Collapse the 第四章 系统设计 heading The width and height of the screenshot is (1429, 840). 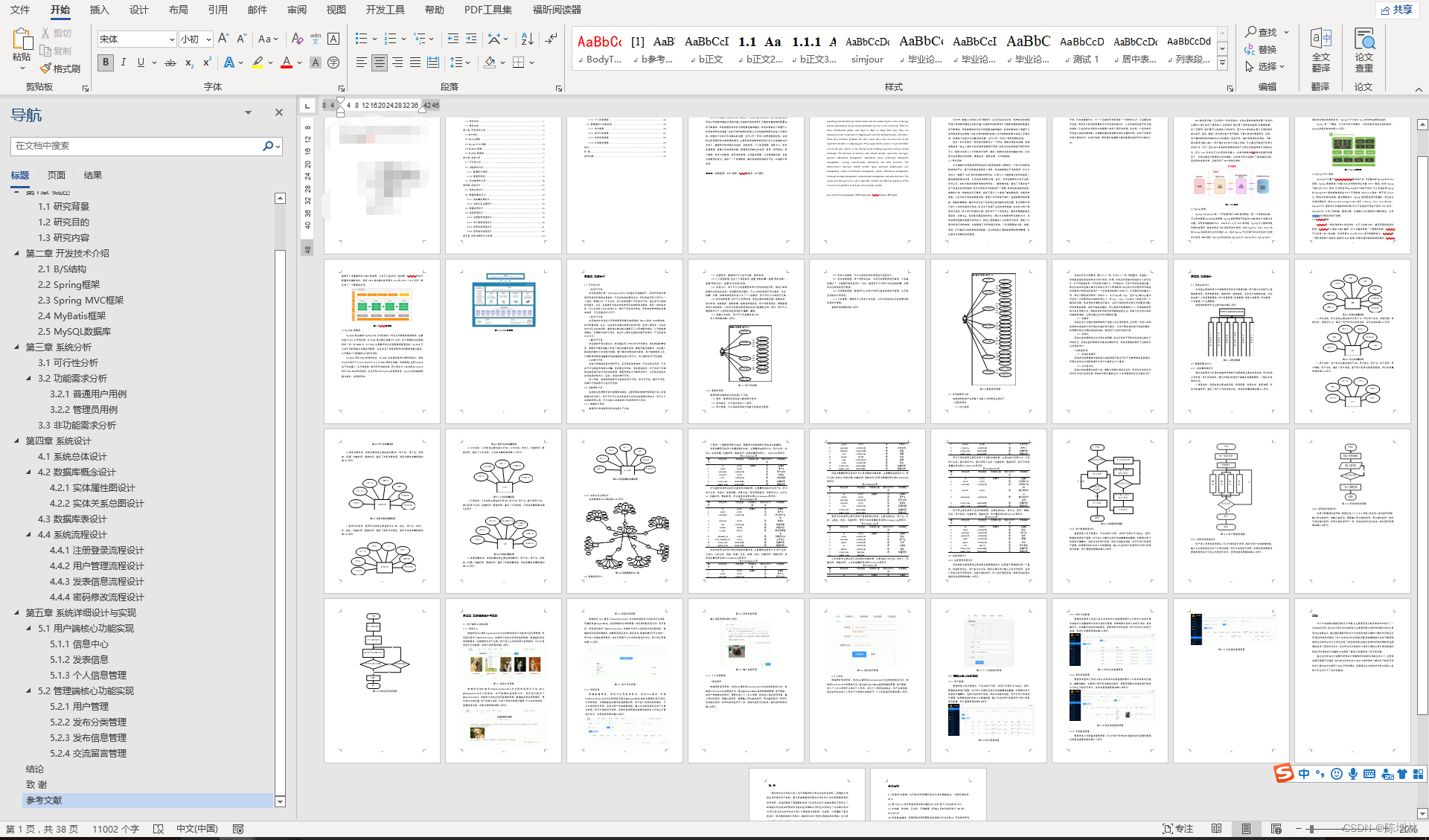pyautogui.click(x=16, y=441)
